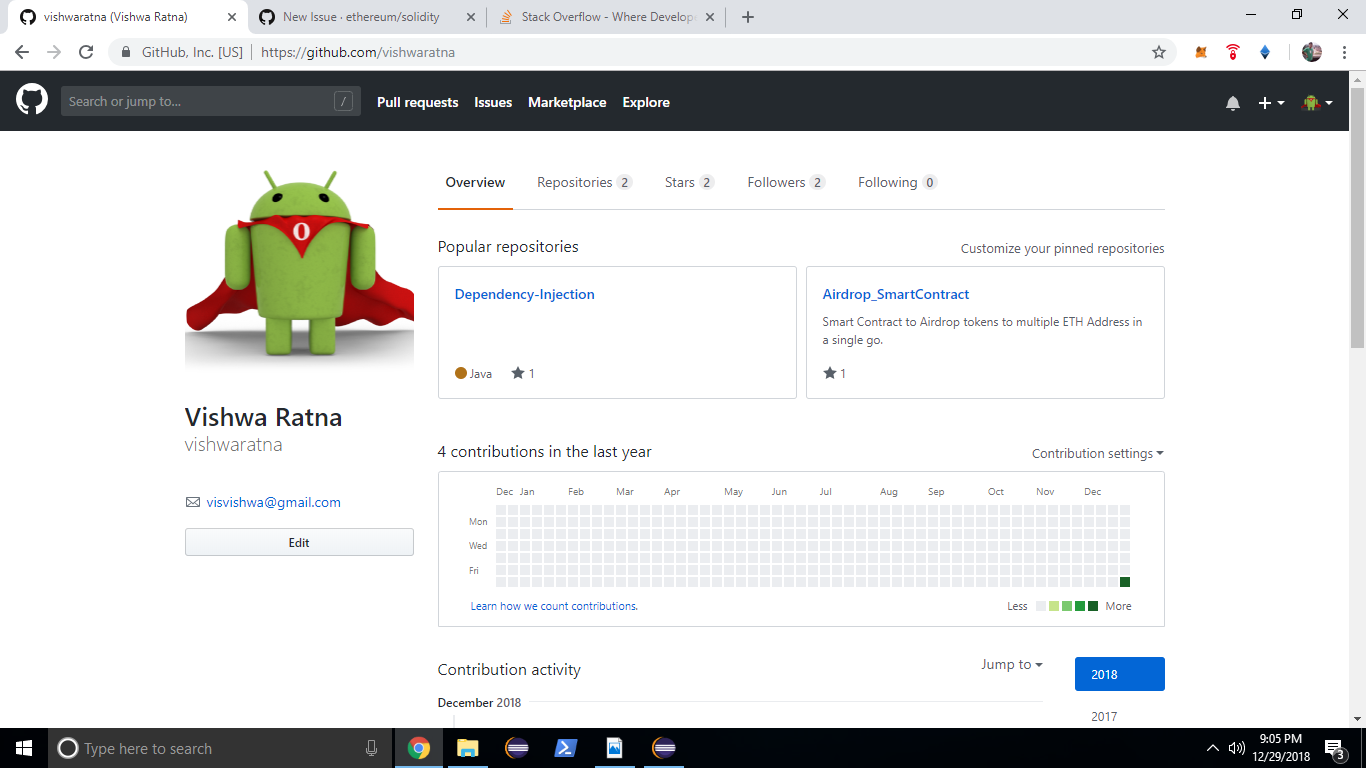Click the GitHub octocat logo
The height and width of the screenshot is (768, 1366).
(31, 100)
